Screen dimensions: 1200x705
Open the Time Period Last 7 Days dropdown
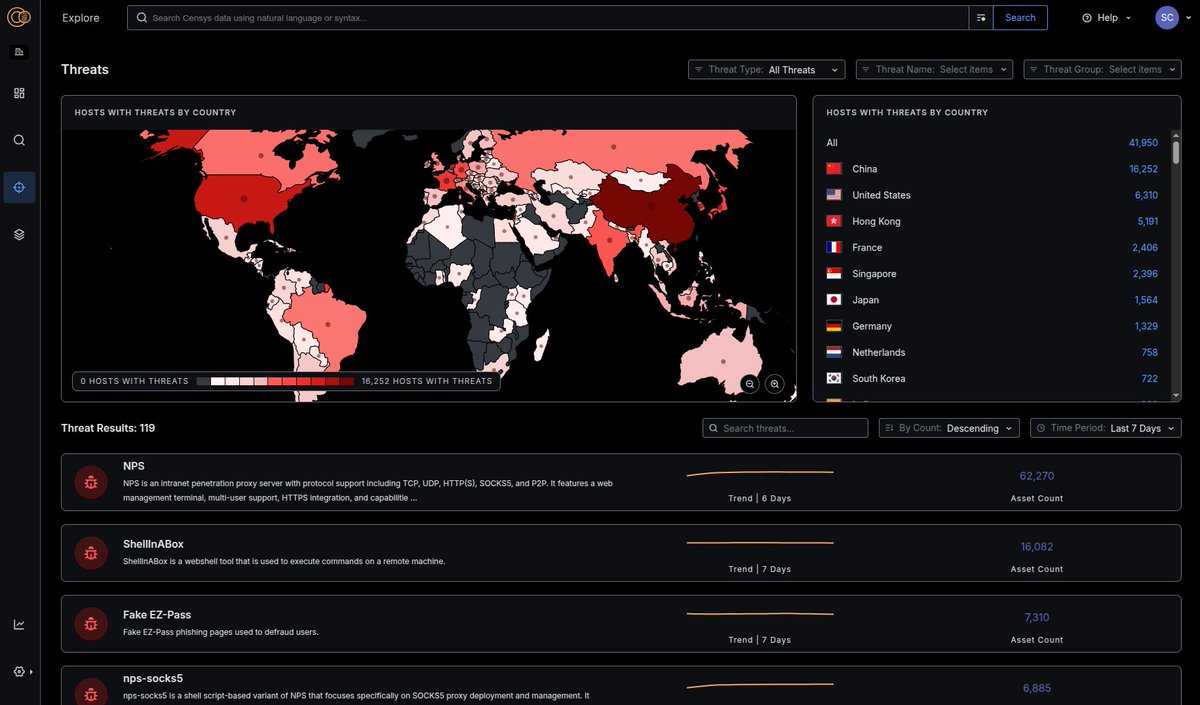(1105, 428)
